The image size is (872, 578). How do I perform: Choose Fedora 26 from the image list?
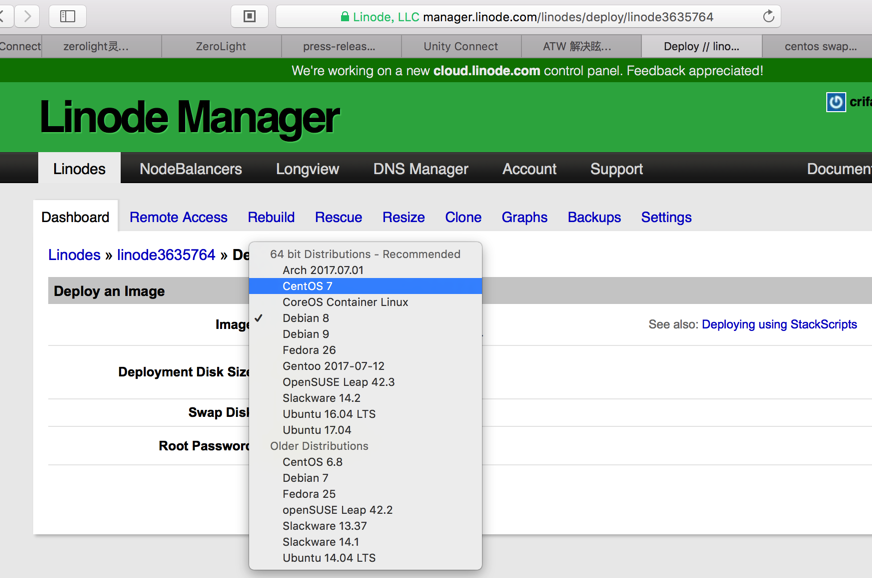[x=365, y=350]
